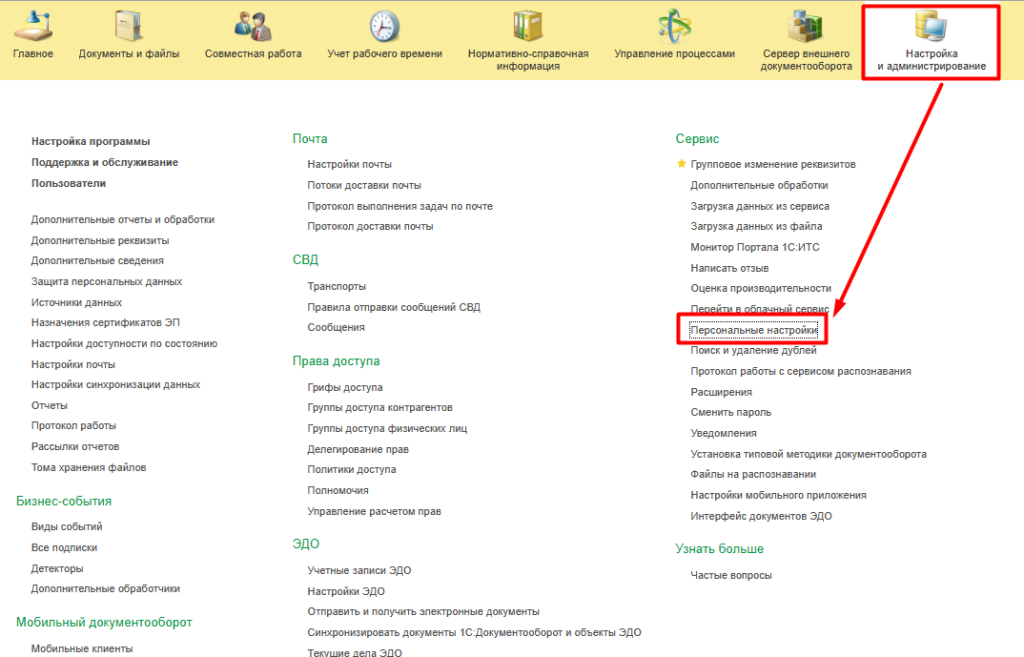Open the Настройка и администрирование icon

click(931, 26)
